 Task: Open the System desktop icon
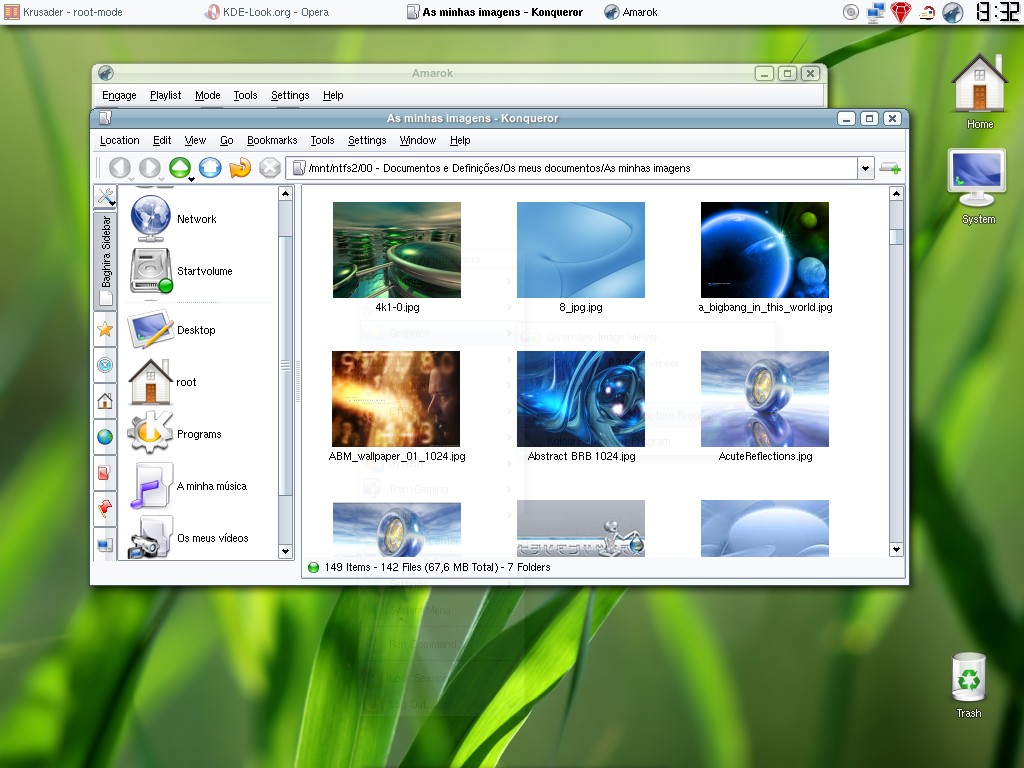(x=978, y=187)
